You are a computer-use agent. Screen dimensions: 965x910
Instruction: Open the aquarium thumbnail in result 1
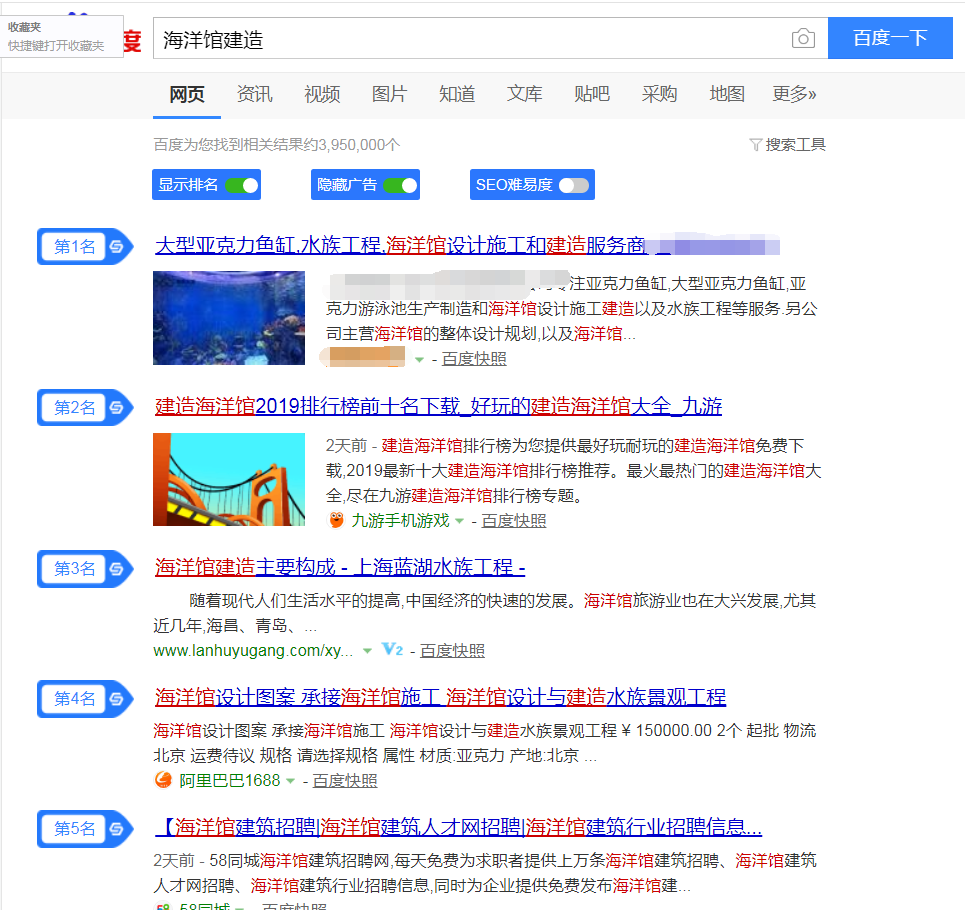(x=229, y=318)
